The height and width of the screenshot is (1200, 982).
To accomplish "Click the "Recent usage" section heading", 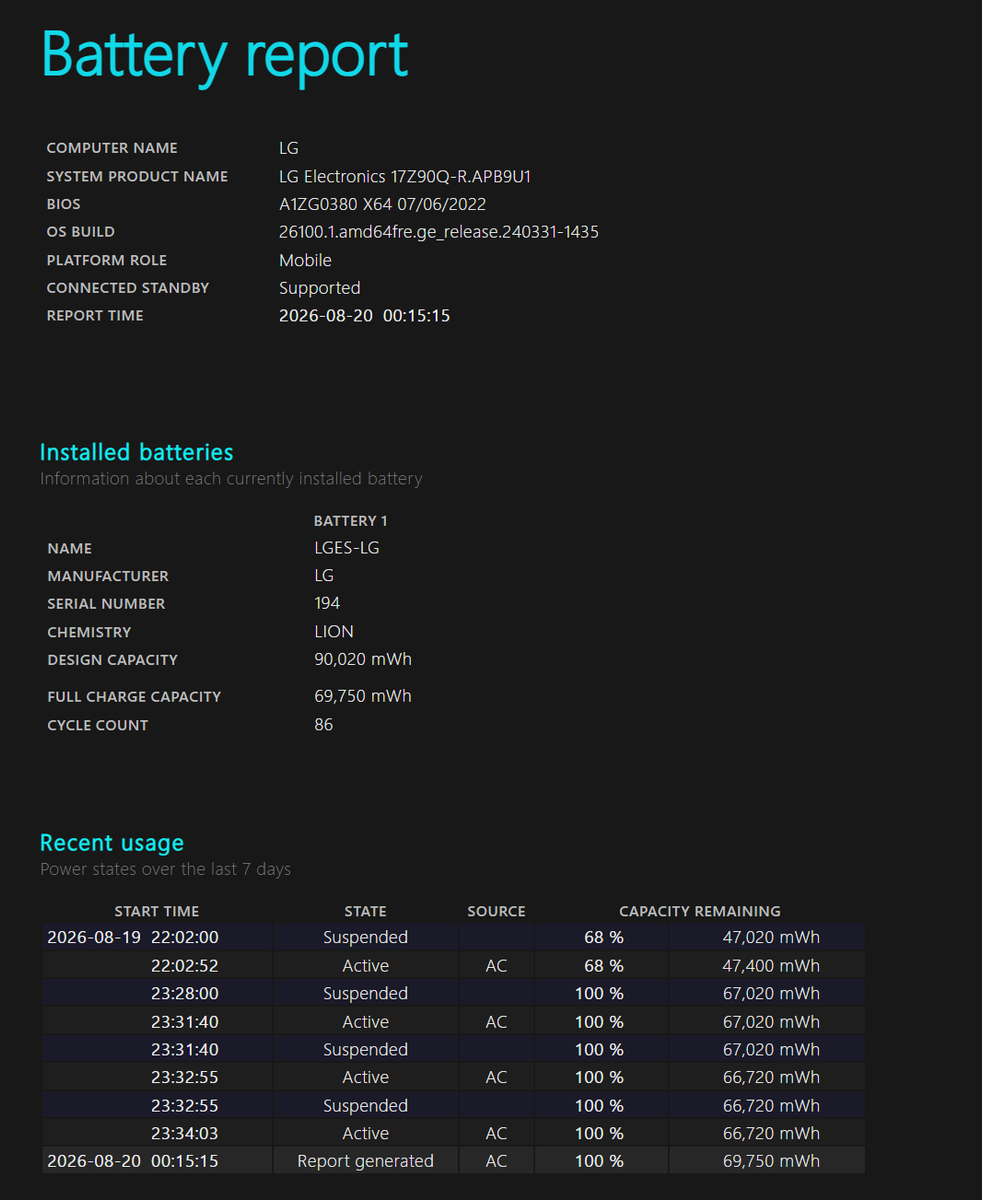I will 112,843.
